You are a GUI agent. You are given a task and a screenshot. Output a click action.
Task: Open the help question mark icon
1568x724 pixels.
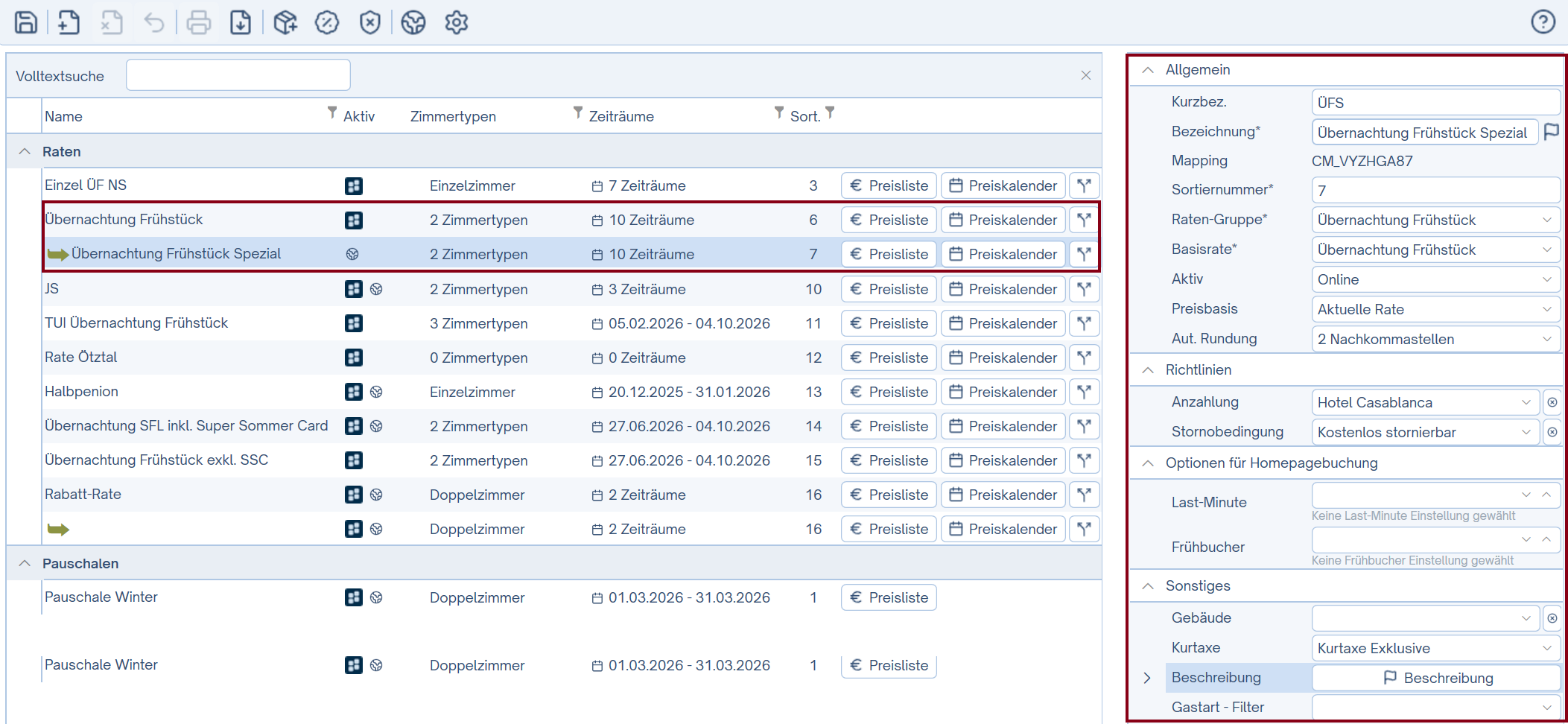(x=1543, y=22)
